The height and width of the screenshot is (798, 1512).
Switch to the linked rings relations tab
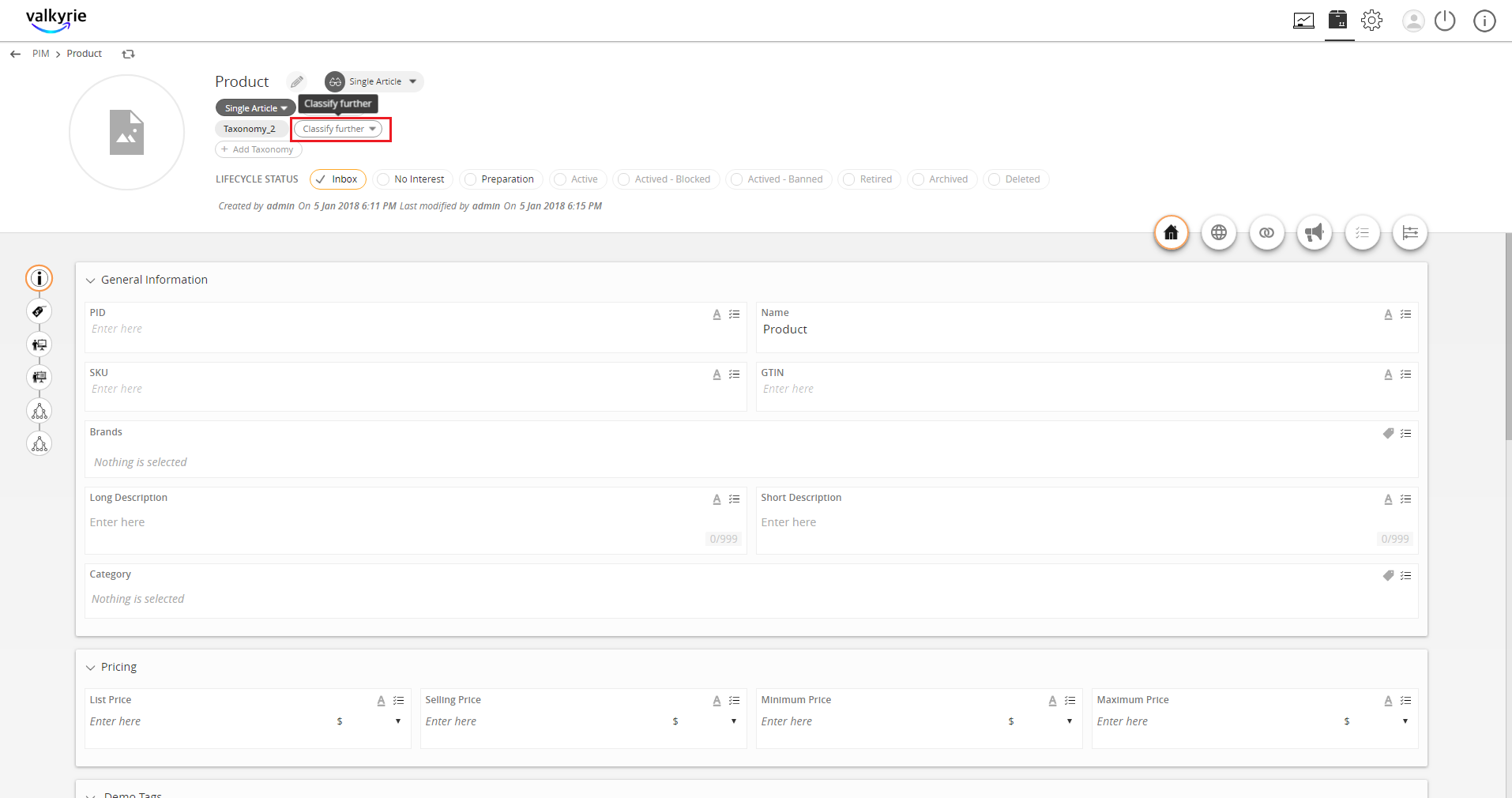point(1267,232)
